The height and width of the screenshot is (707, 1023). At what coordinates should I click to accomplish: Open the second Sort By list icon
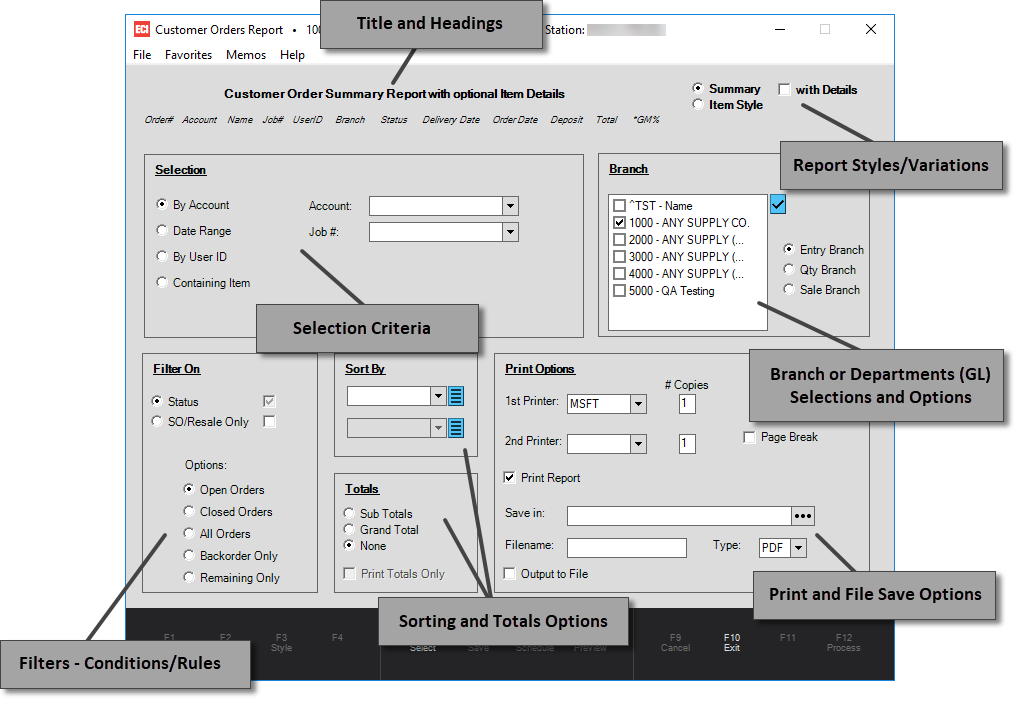456,428
